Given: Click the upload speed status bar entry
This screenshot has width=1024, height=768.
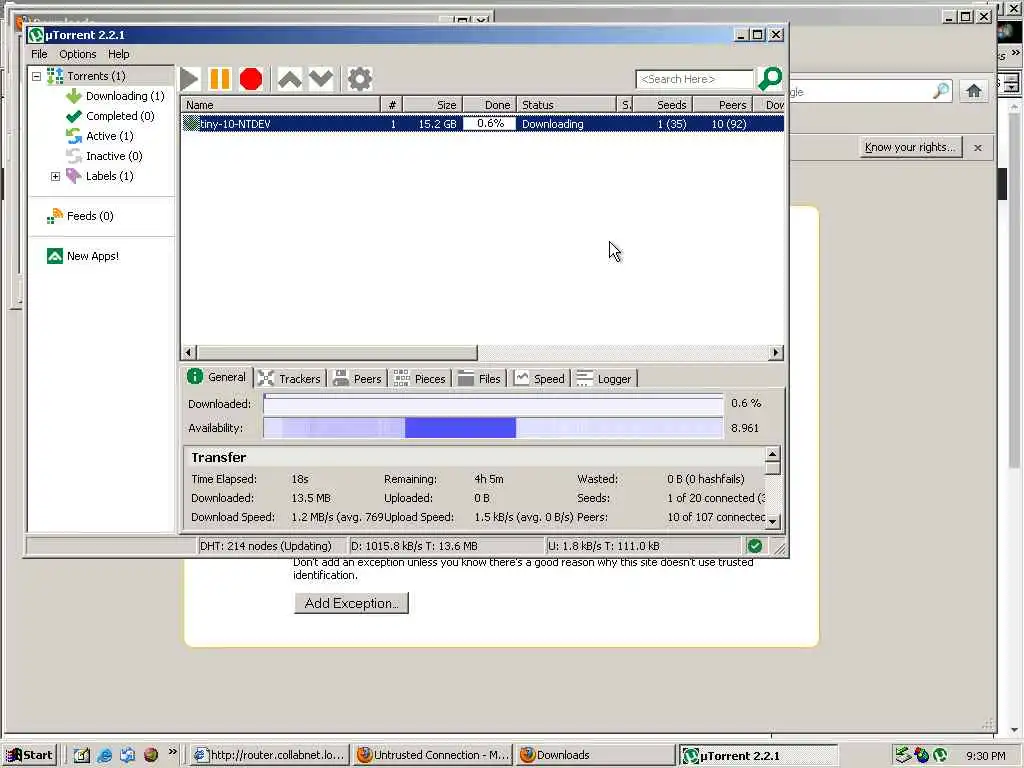Looking at the screenshot, I should [x=643, y=546].
